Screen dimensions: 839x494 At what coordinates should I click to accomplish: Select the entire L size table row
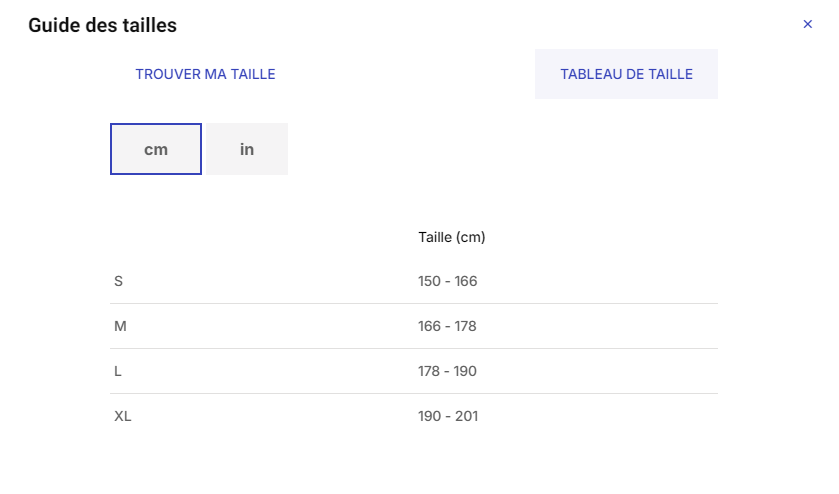click(300, 371)
